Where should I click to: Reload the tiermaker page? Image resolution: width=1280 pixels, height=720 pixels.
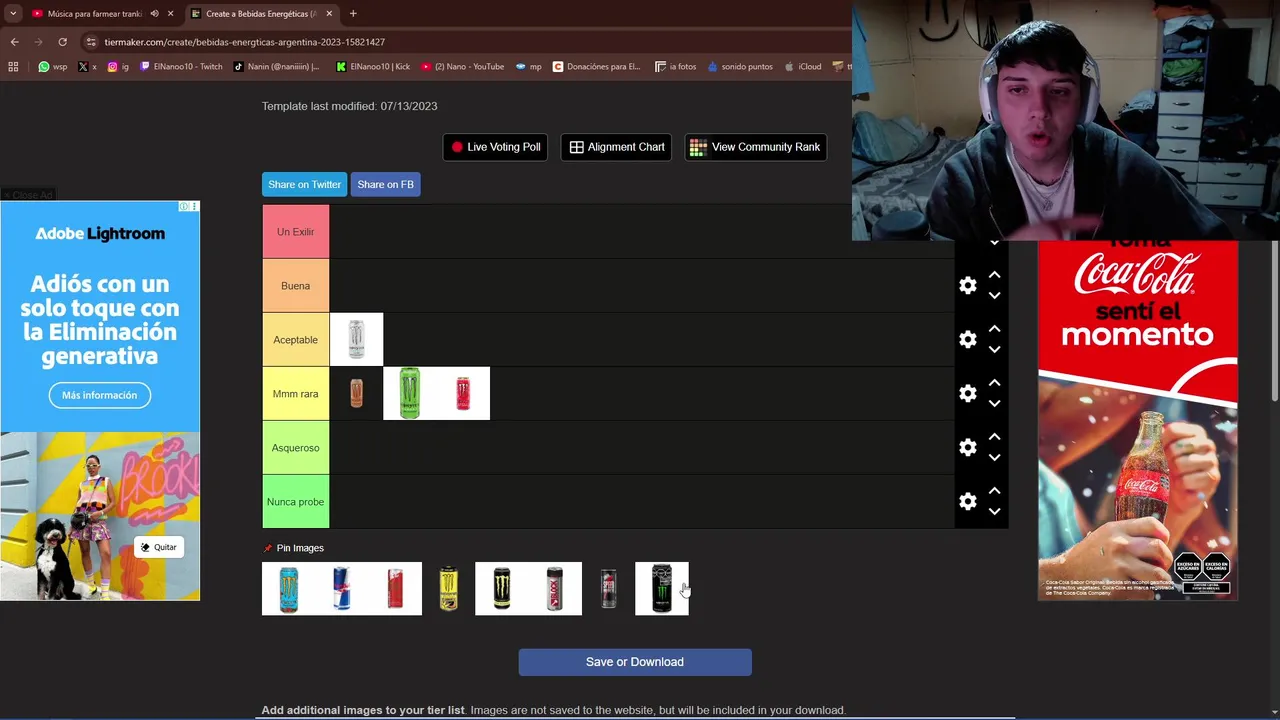[62, 42]
